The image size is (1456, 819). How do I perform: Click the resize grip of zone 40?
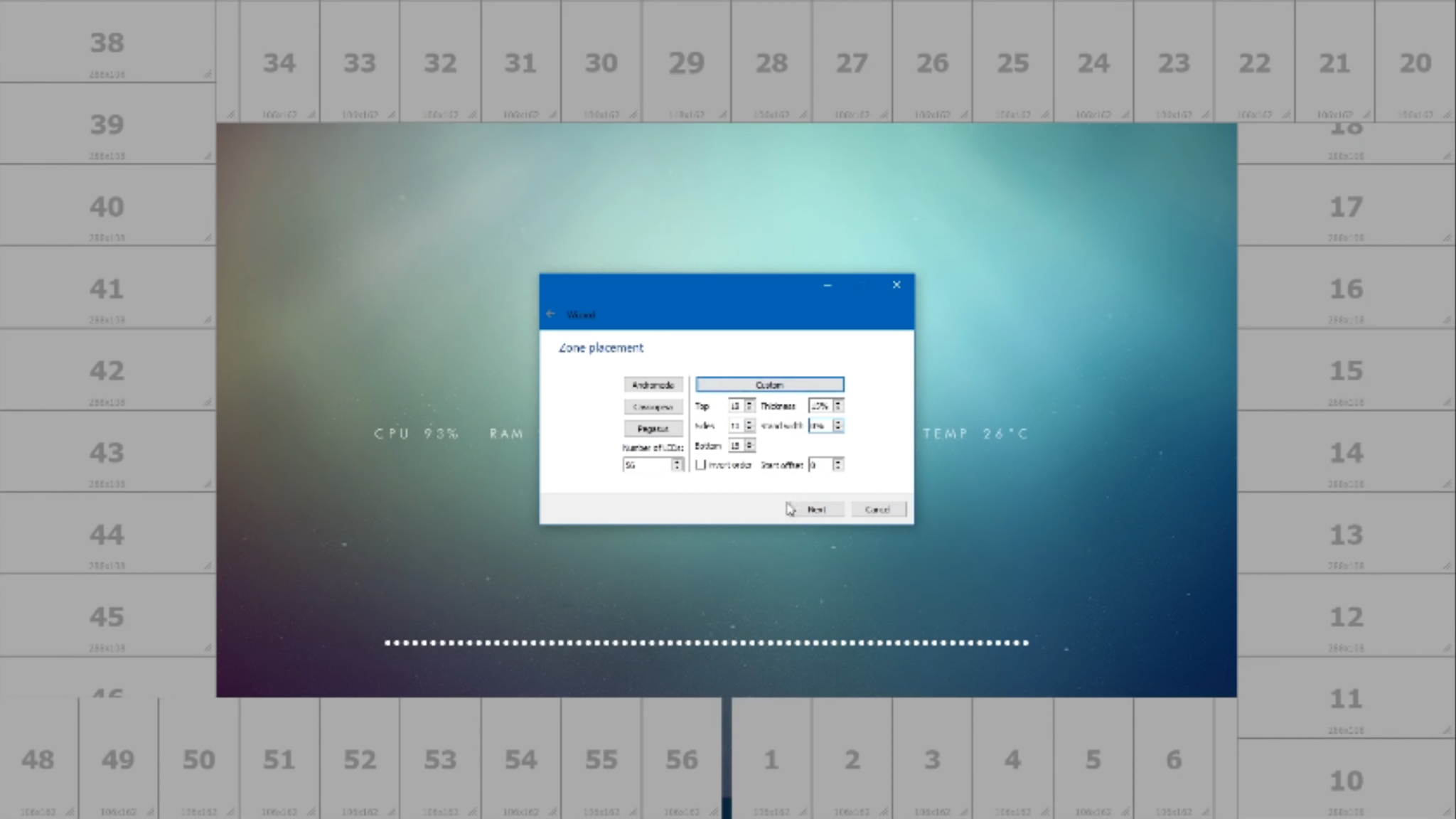pos(208,237)
